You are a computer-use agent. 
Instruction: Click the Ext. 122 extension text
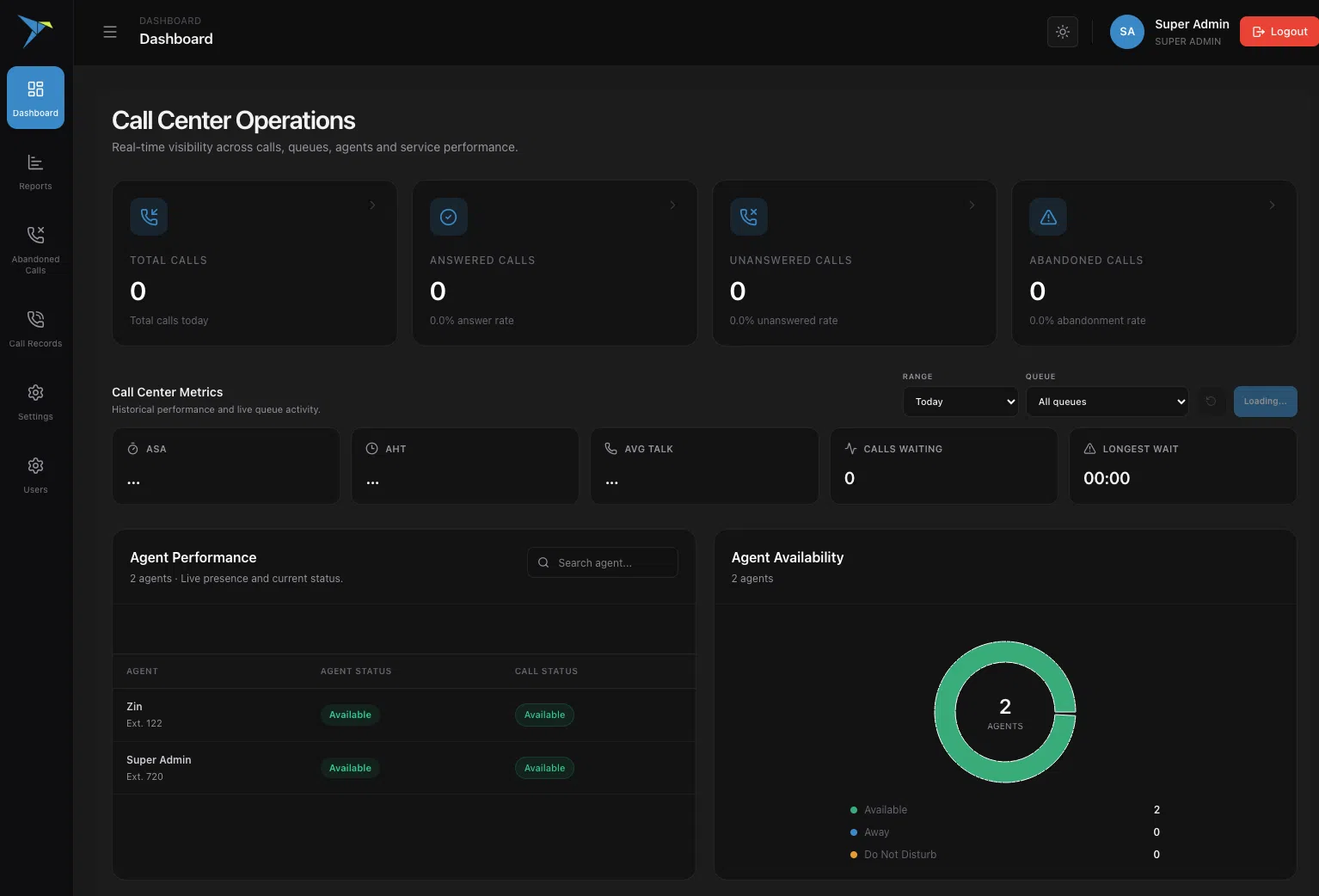click(144, 723)
